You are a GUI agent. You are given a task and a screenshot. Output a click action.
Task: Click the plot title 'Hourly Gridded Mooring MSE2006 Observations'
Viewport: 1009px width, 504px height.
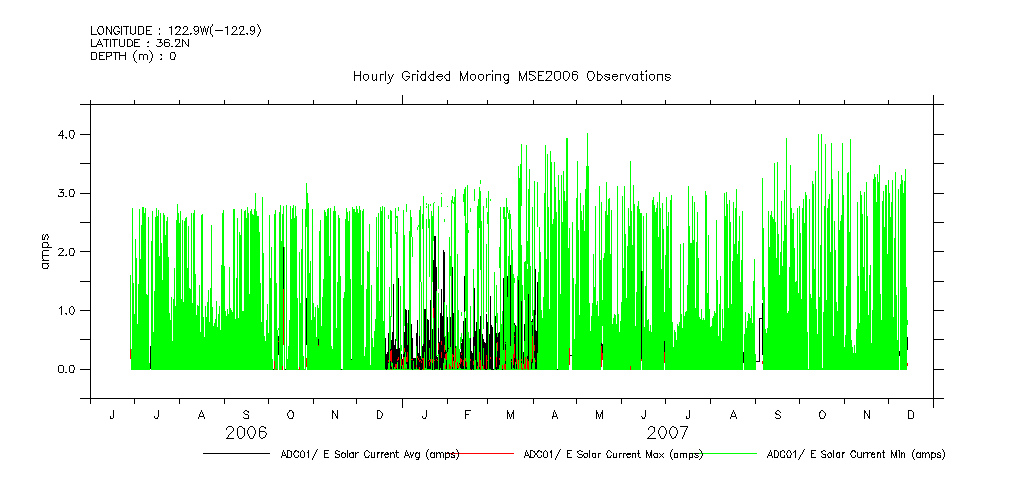click(x=511, y=77)
